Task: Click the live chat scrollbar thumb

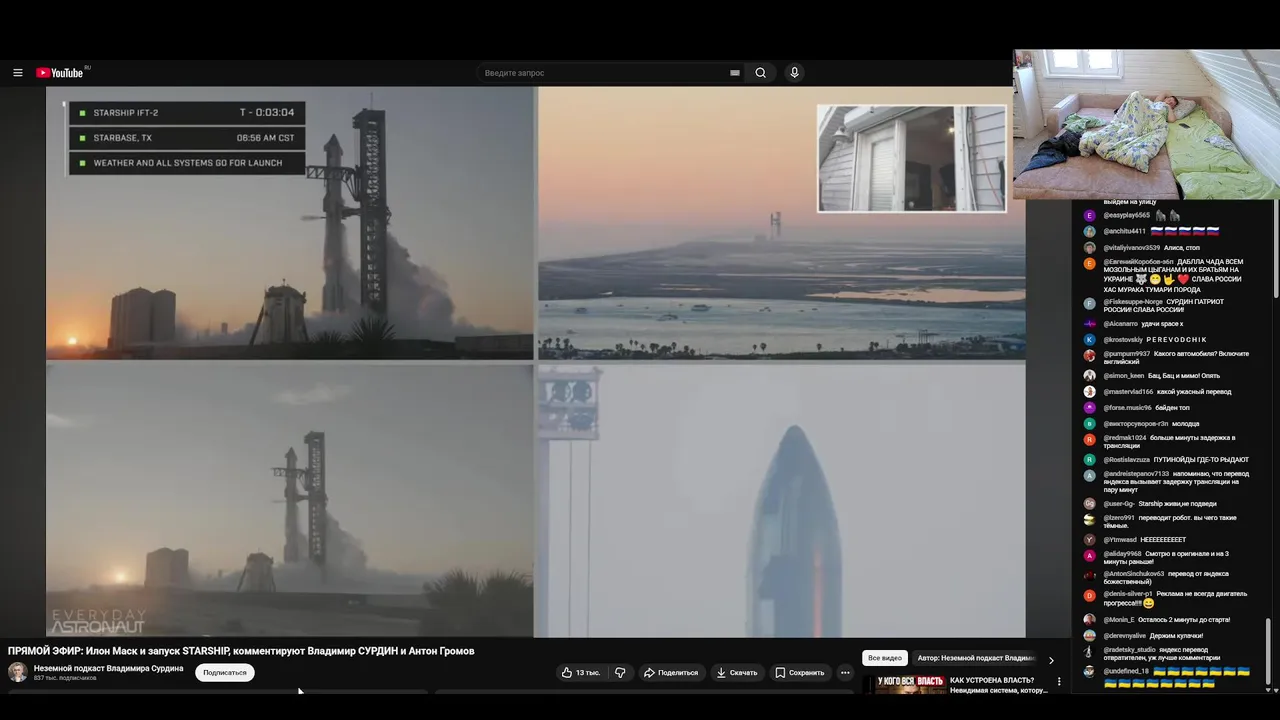Action: point(1269,650)
